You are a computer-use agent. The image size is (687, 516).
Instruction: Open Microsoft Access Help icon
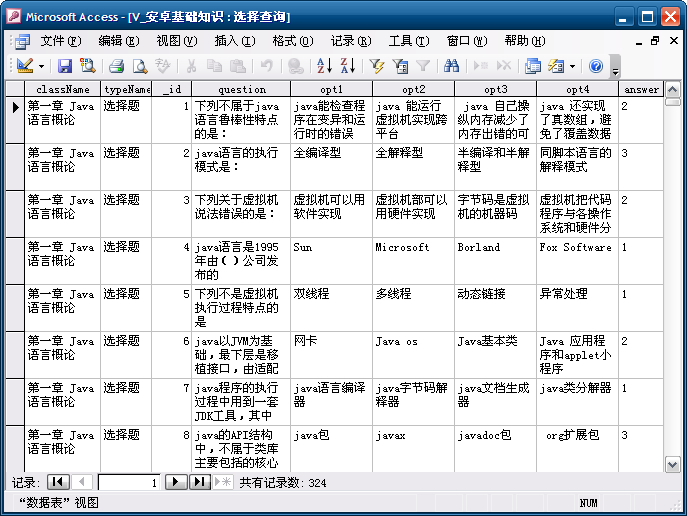(596, 66)
